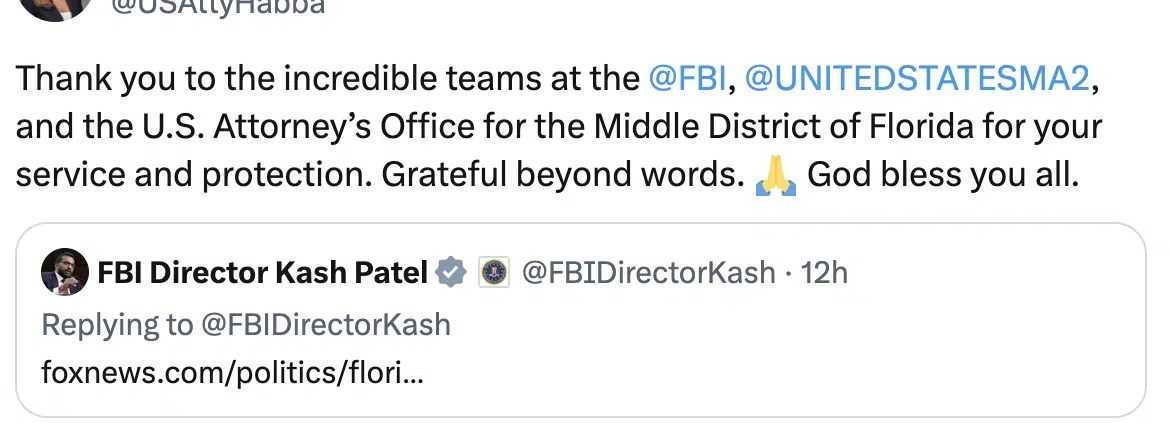This screenshot has height=423, width=1170.
Task: Click the blue verified checkmark badge
Action: (451, 272)
